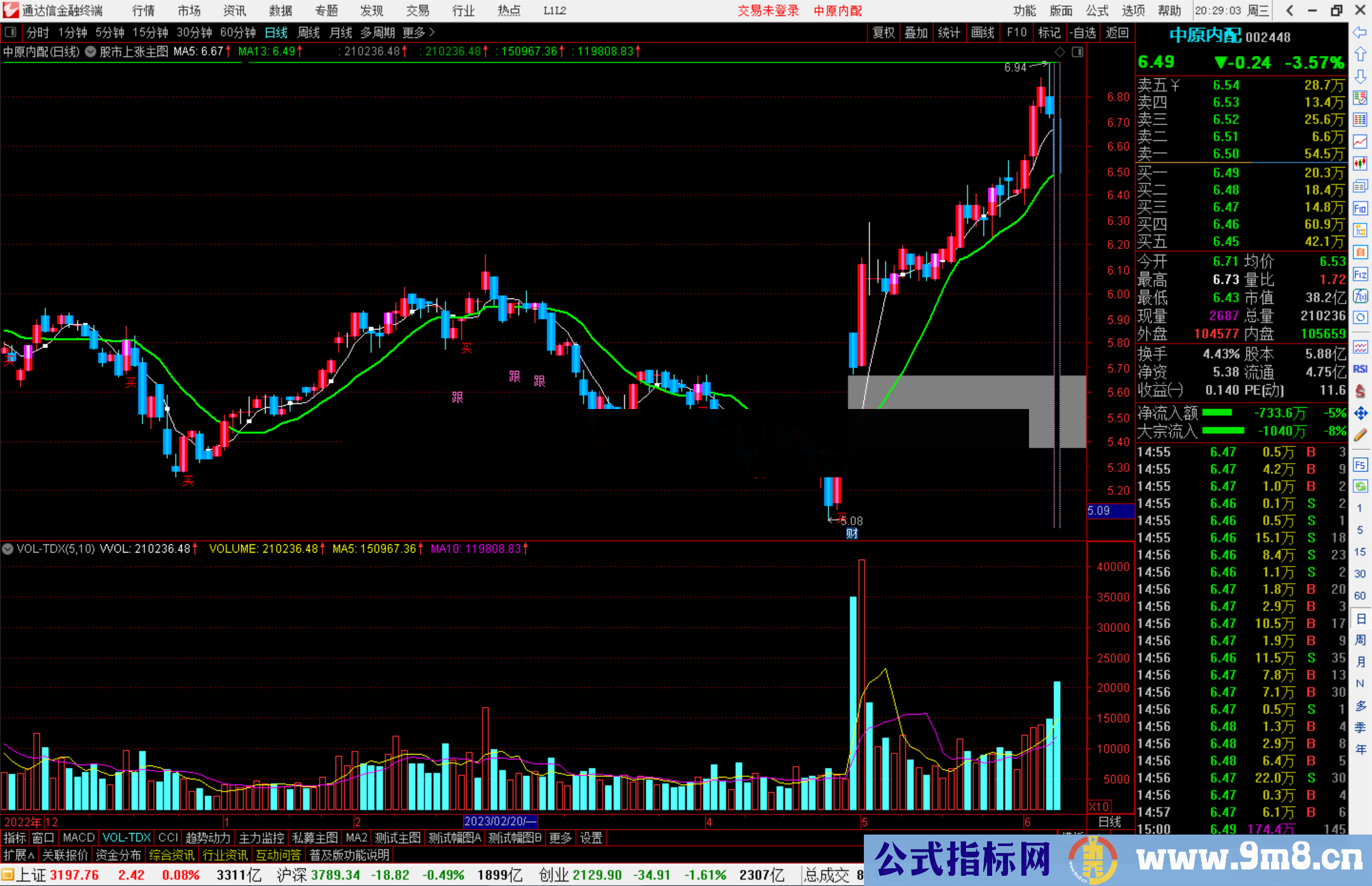The width and height of the screenshot is (1372, 886).
Task: Click the 2023/02/20 date marker on timeline
Action: pyautogui.click(x=500, y=821)
